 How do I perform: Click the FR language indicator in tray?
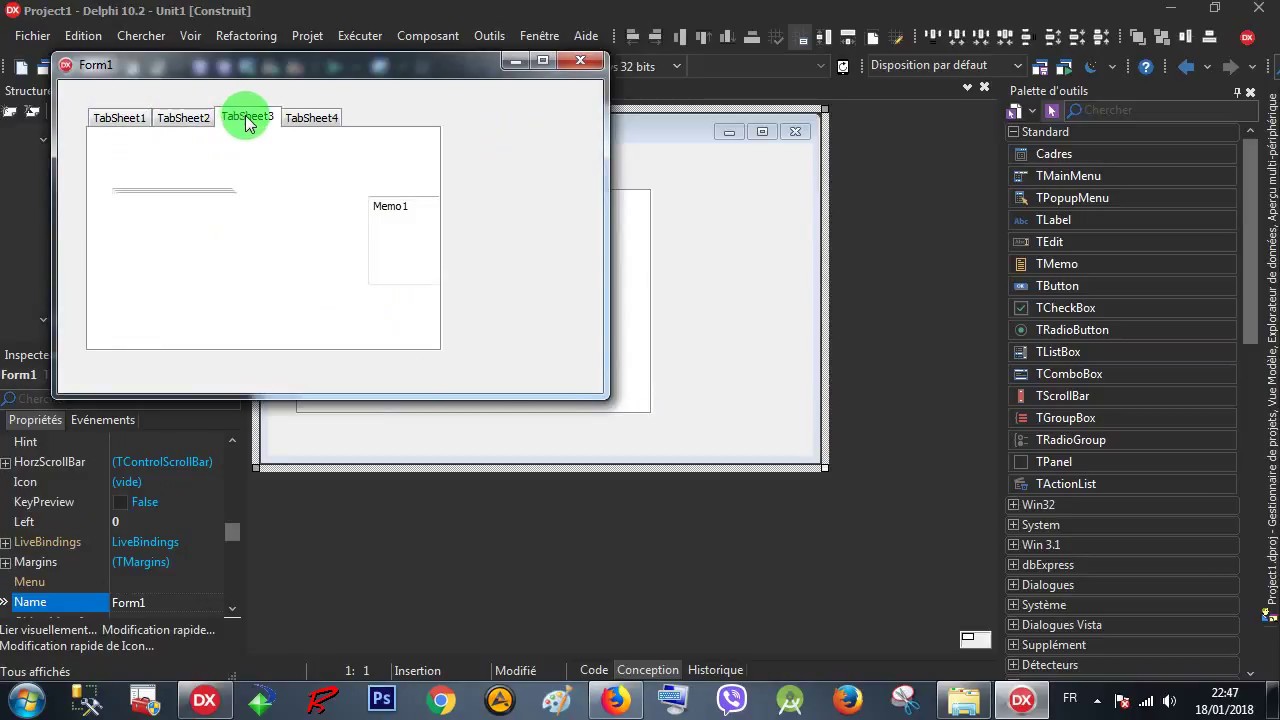pos(1070,698)
